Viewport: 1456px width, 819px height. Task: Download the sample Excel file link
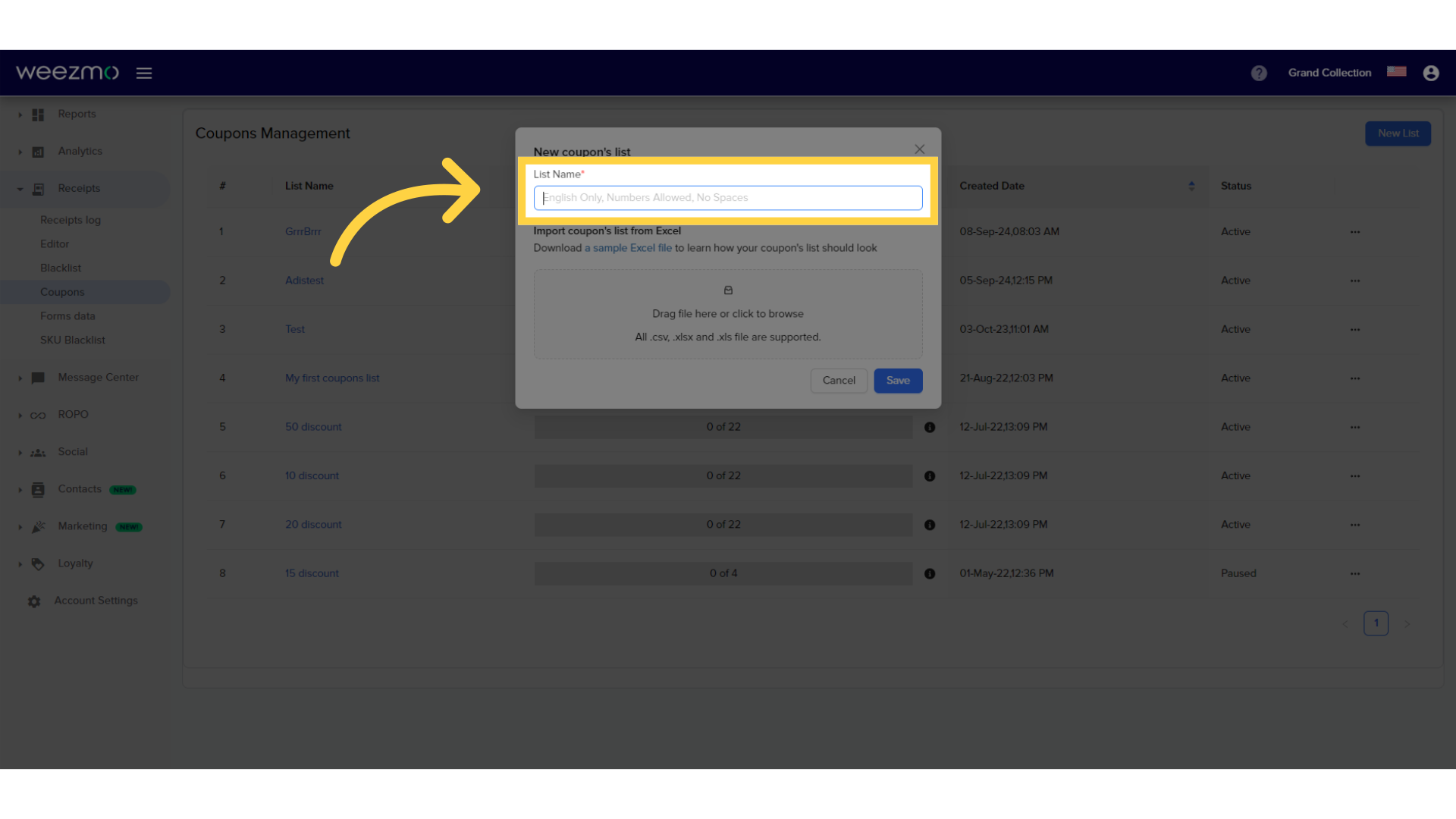pyautogui.click(x=628, y=248)
